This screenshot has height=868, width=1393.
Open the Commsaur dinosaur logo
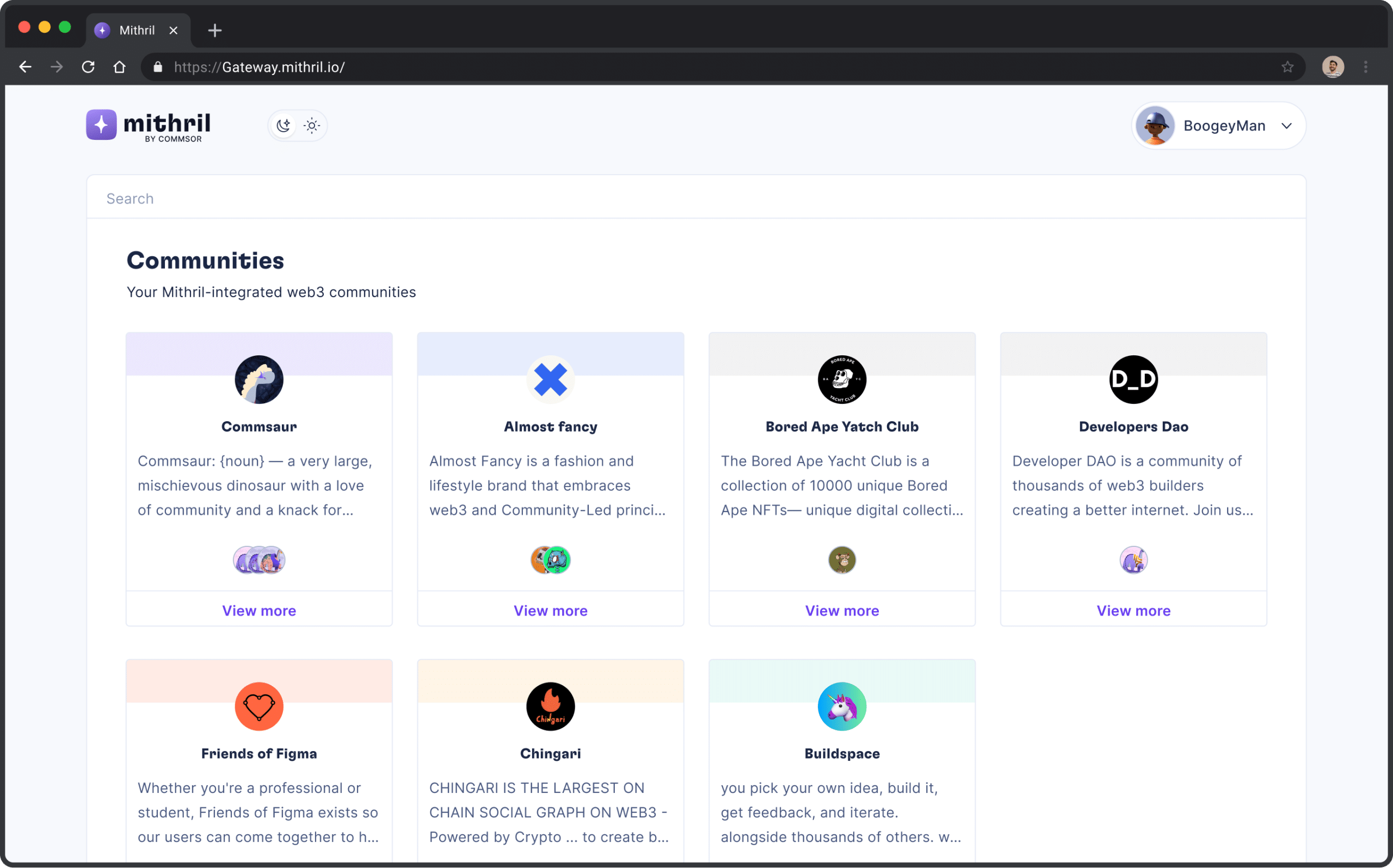[x=259, y=379]
